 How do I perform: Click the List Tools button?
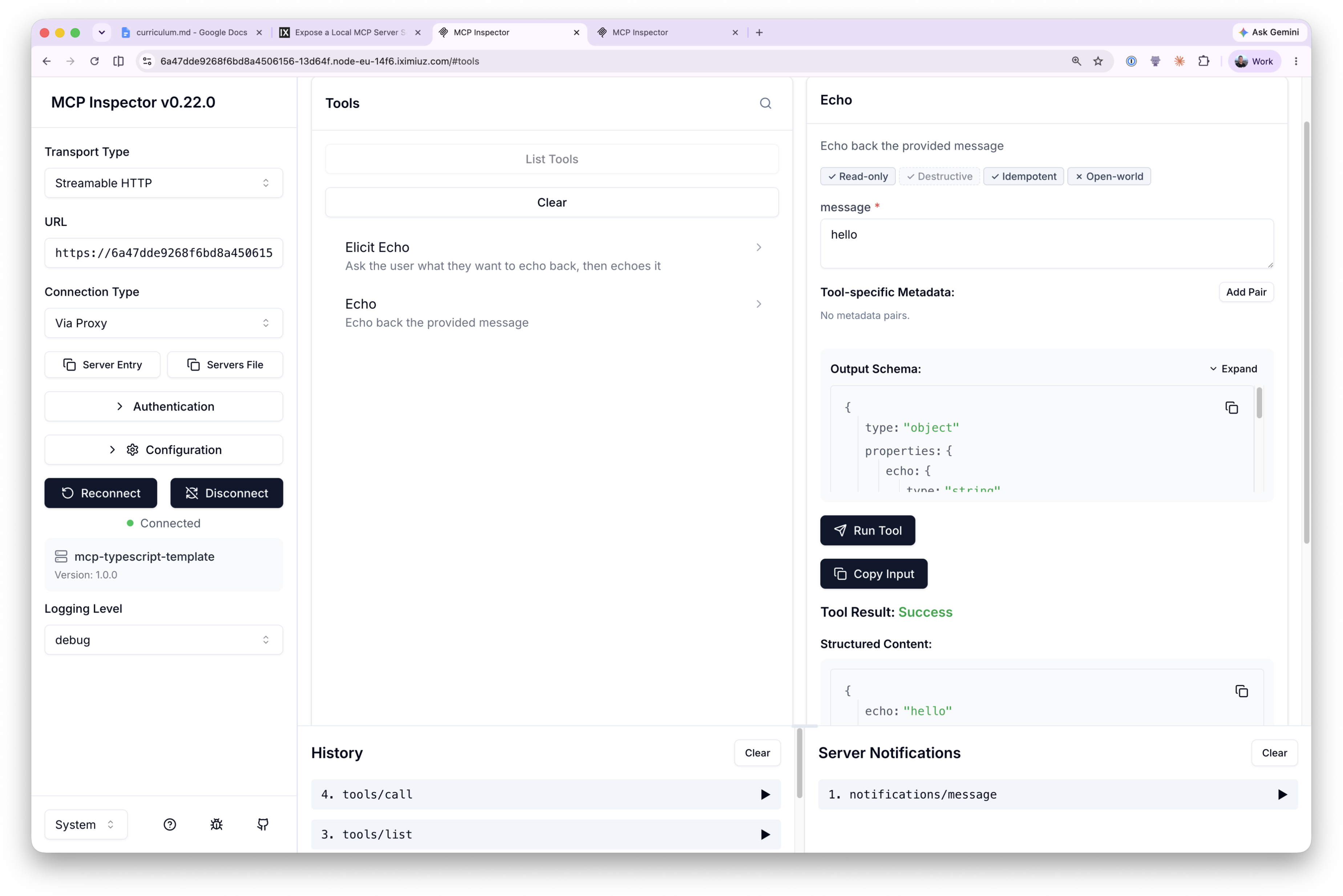551,159
